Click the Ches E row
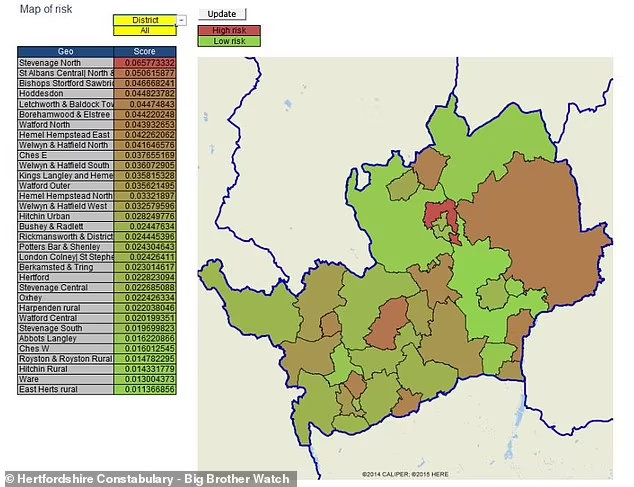Screen dimensions: 634x487 pos(66,156)
